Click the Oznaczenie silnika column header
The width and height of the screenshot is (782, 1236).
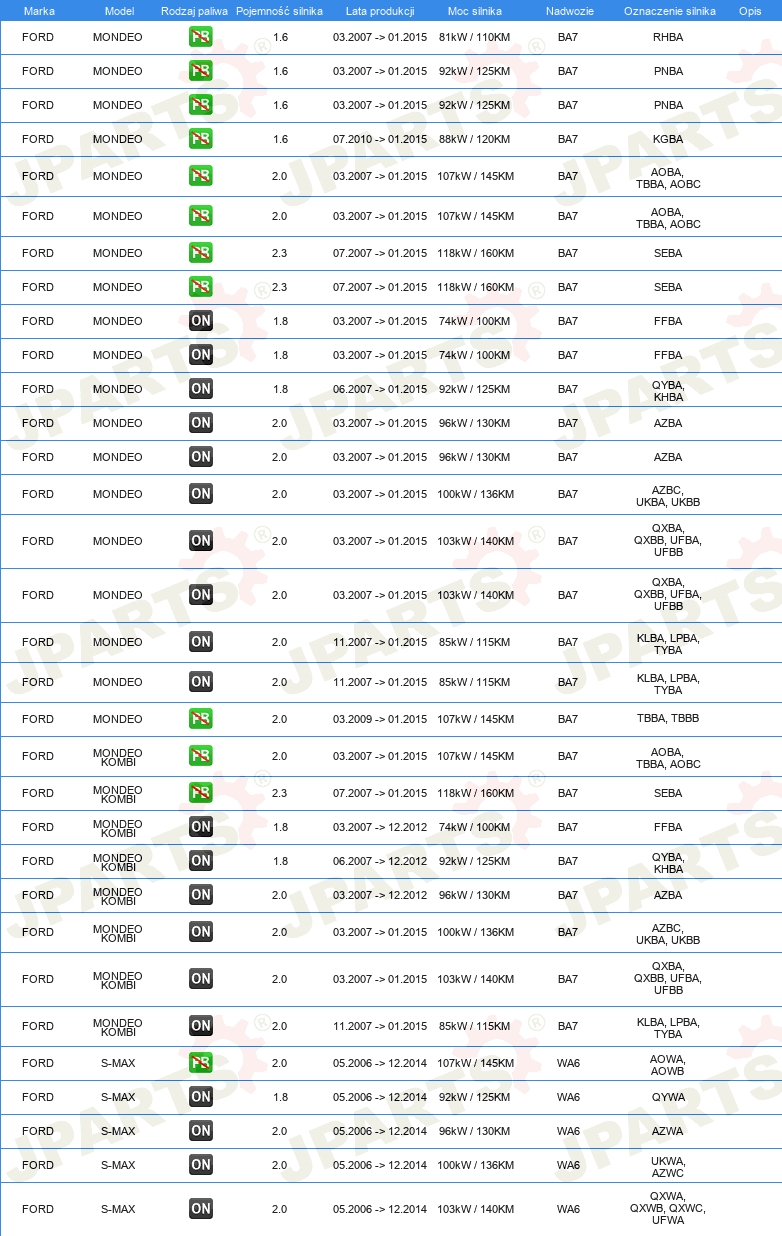(x=669, y=10)
